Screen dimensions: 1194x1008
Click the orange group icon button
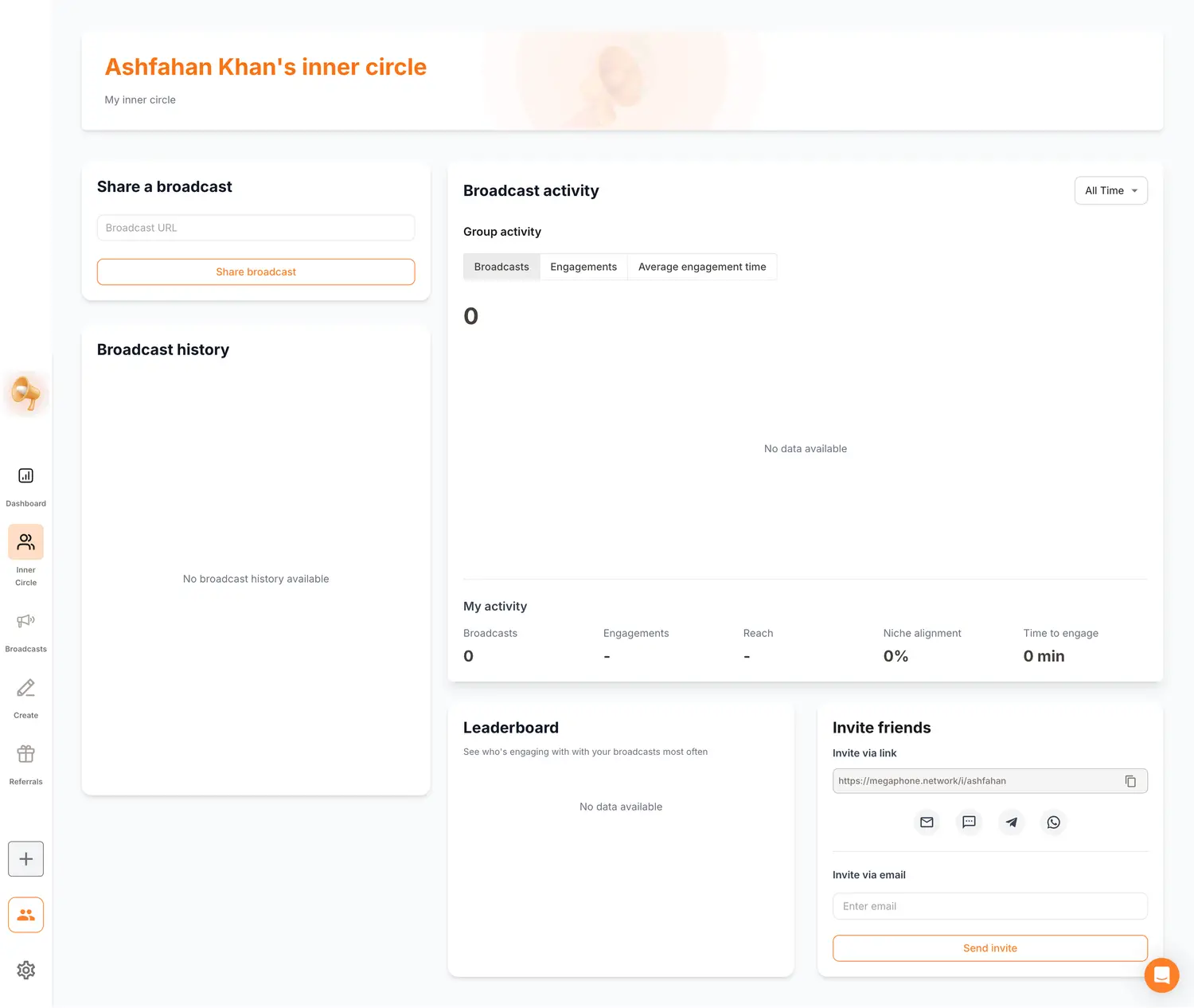pyautogui.click(x=25, y=915)
